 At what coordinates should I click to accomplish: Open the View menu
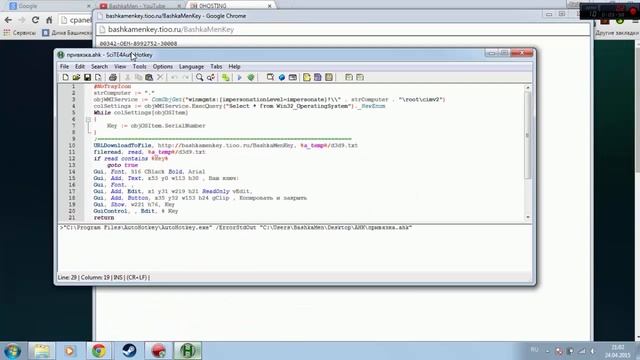click(x=120, y=67)
